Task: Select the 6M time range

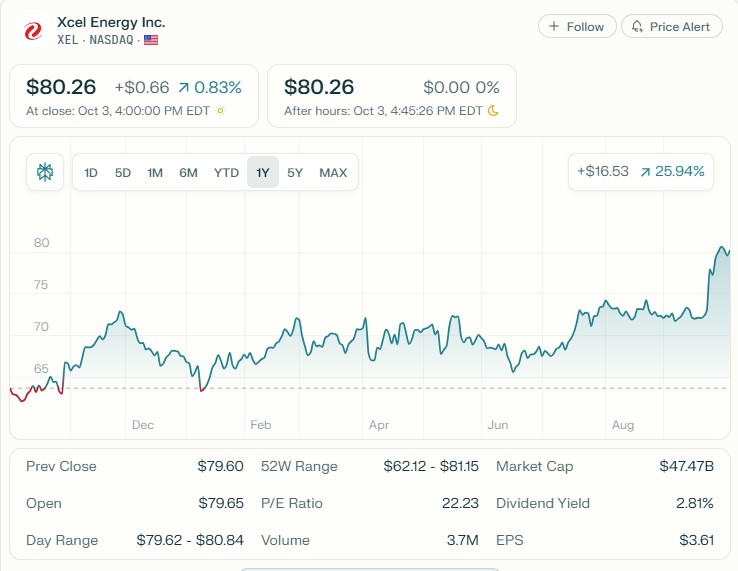Action: pos(188,172)
